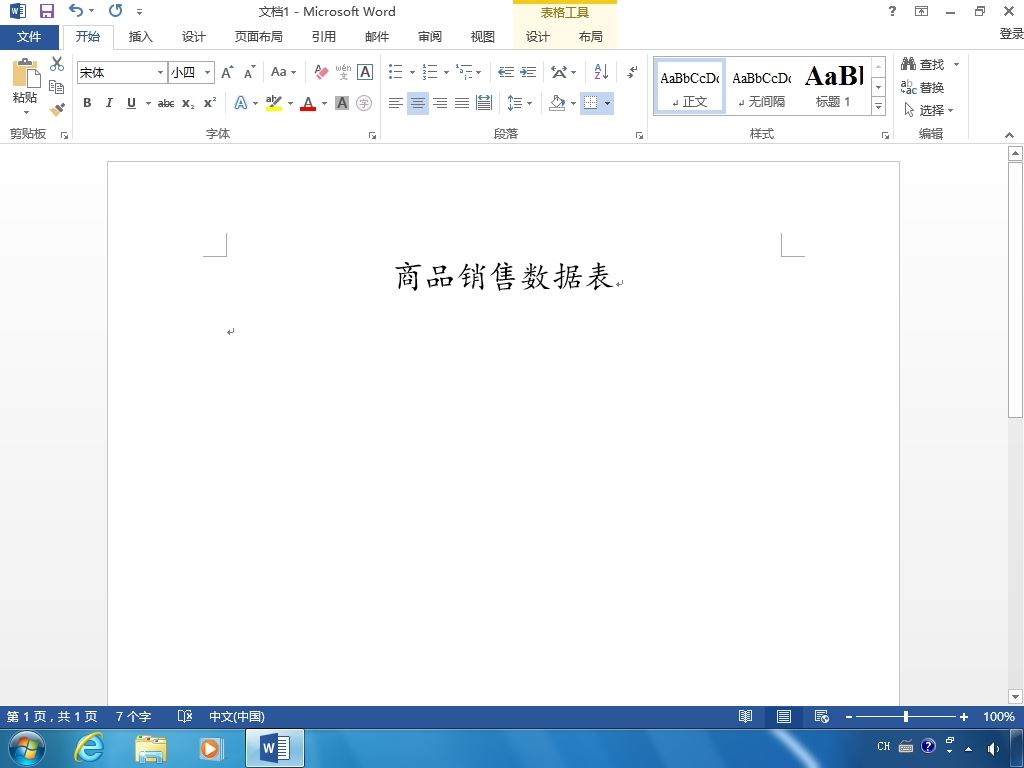Image resolution: width=1024 pixels, height=768 pixels.
Task: Open the 文件 (File) tab
Action: (x=29, y=37)
